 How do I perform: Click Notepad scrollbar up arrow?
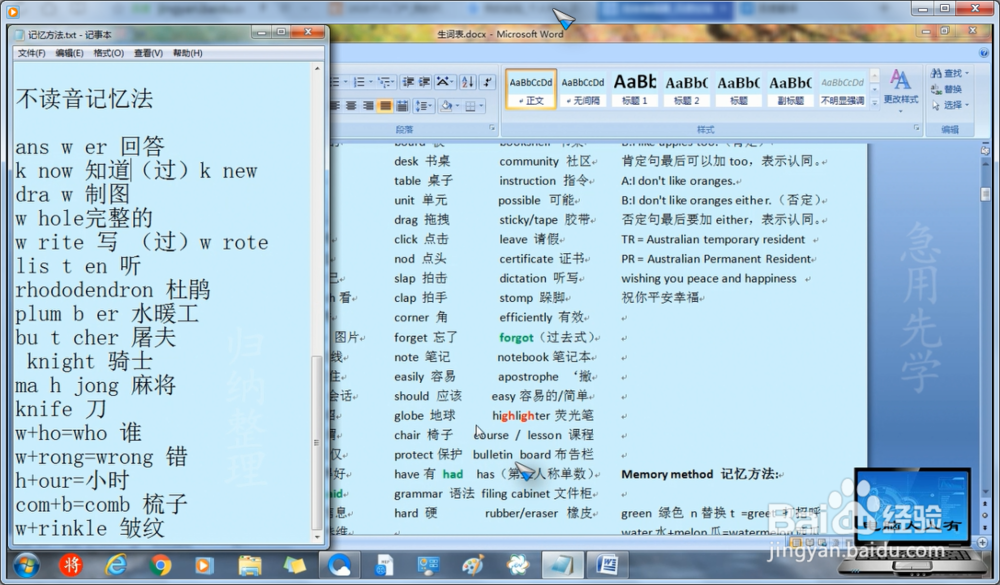point(317,69)
